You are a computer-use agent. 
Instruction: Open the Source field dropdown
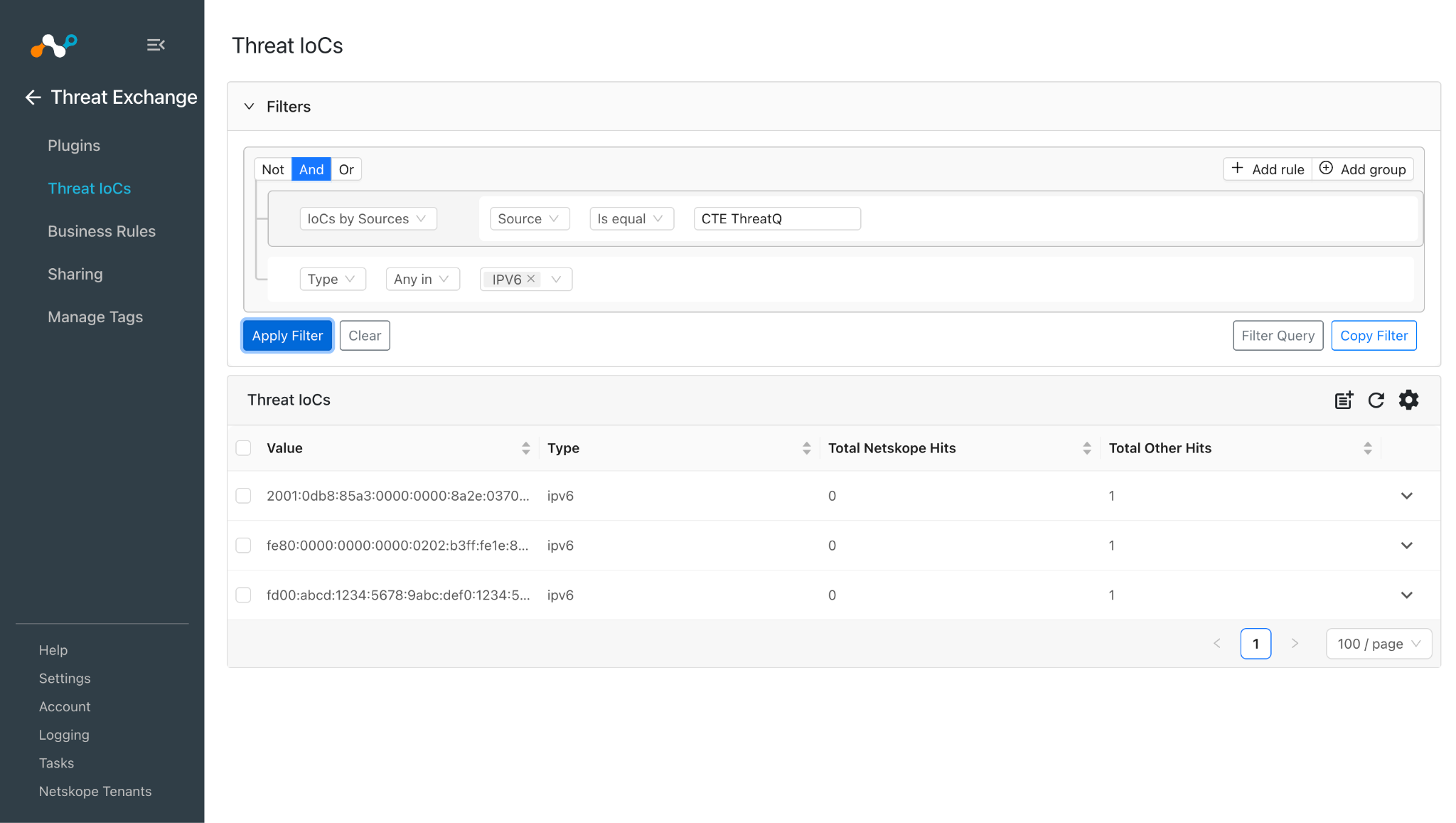(530, 219)
